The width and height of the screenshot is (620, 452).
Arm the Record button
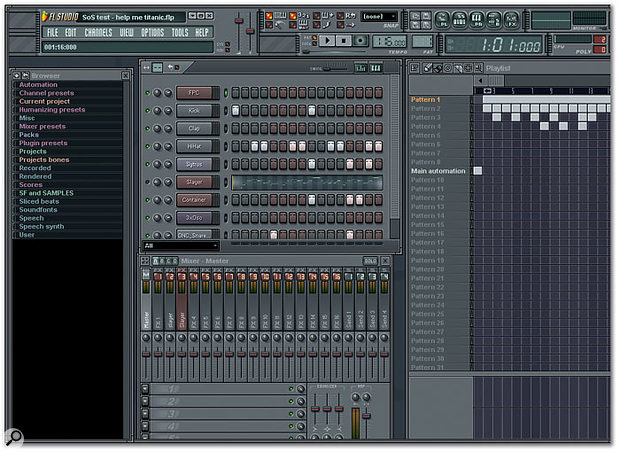[x=360, y=41]
